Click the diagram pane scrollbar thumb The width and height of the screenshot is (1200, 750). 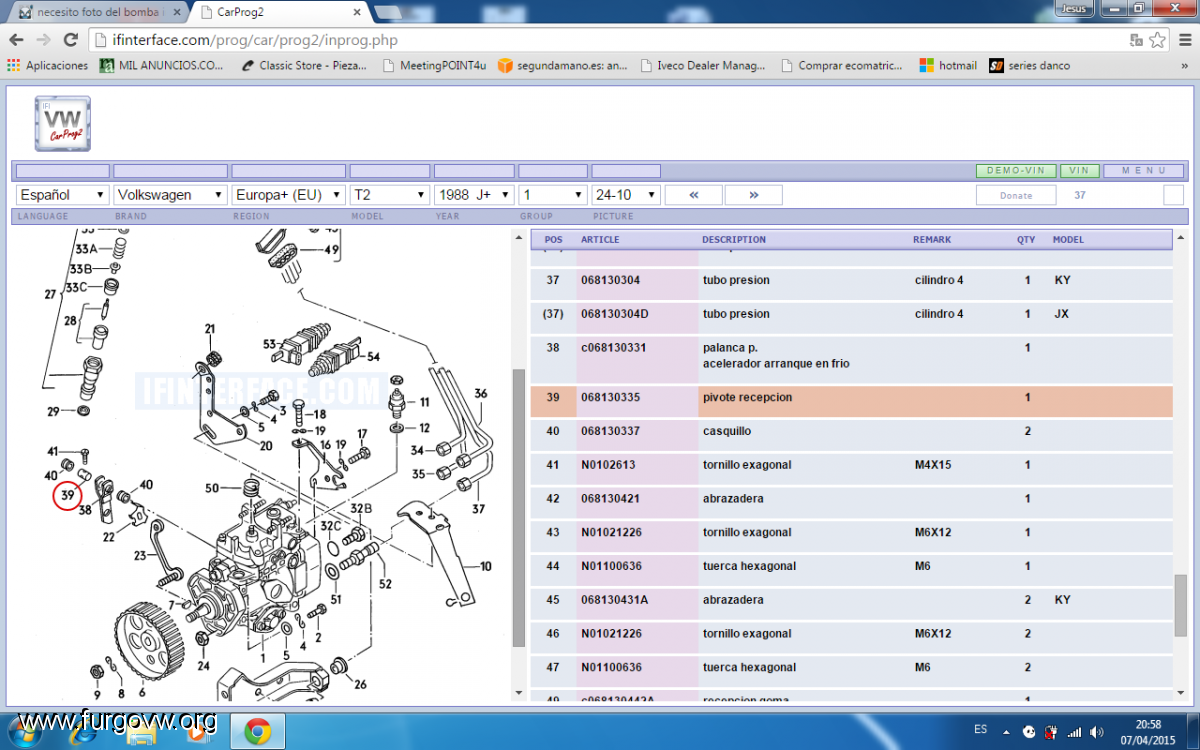tap(518, 508)
